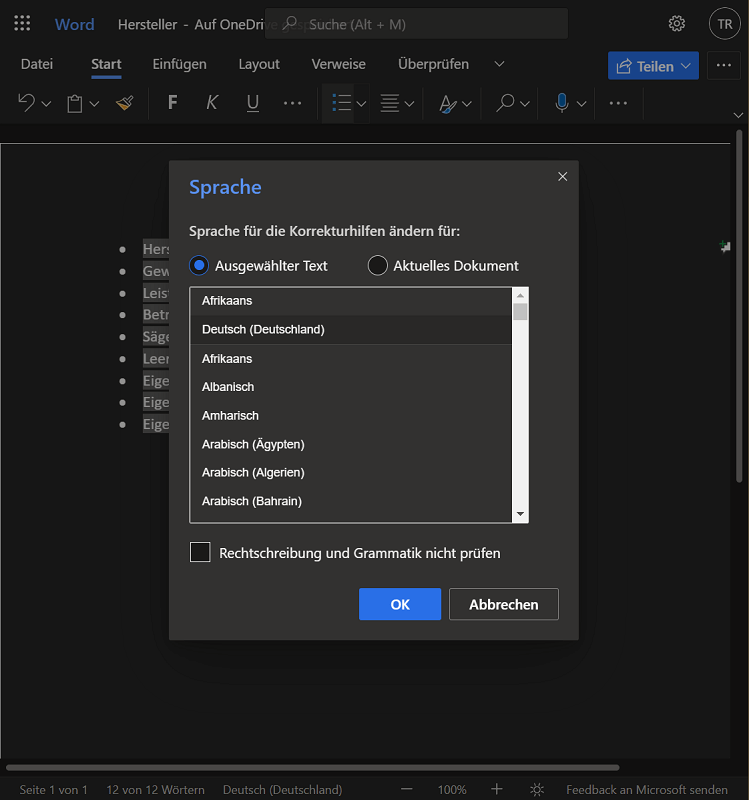Switch to the Überprüfen tab
749x800 pixels.
433,64
